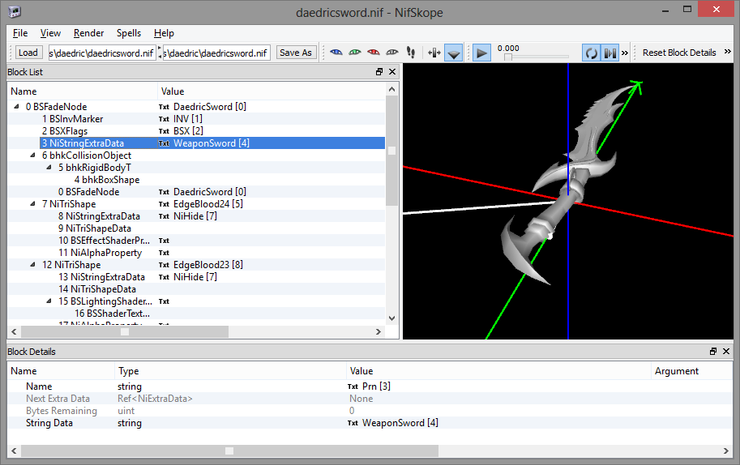Switch to the blue eye top view
740x465 pixels.
(336, 52)
